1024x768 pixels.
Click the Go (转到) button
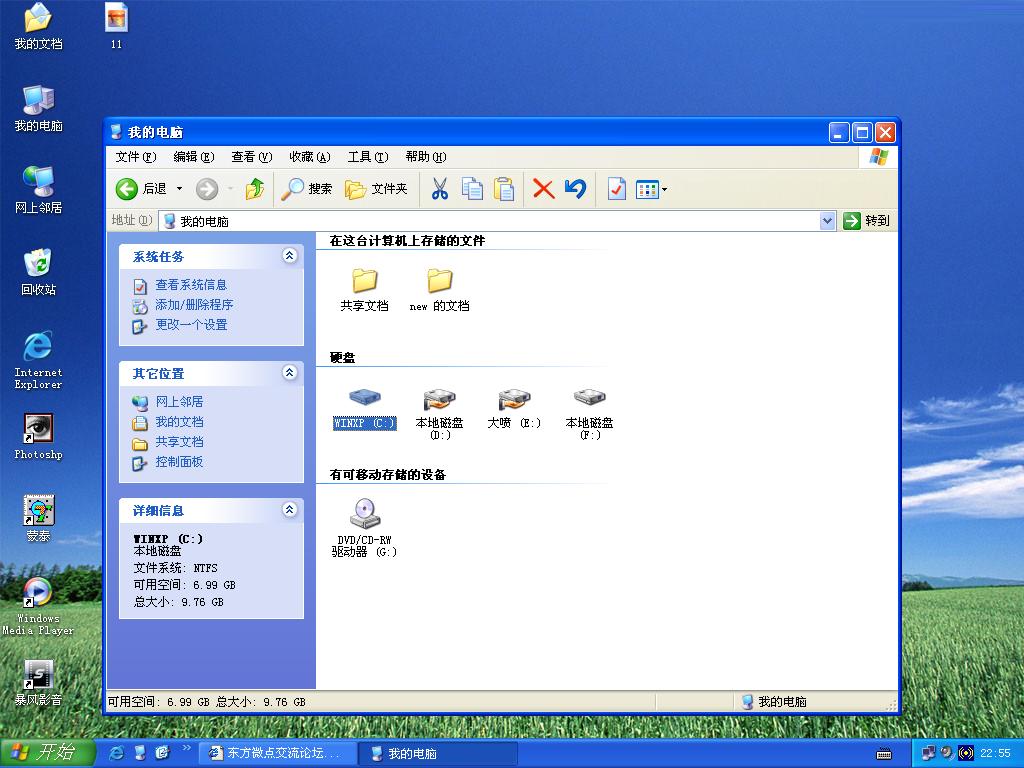[867, 221]
